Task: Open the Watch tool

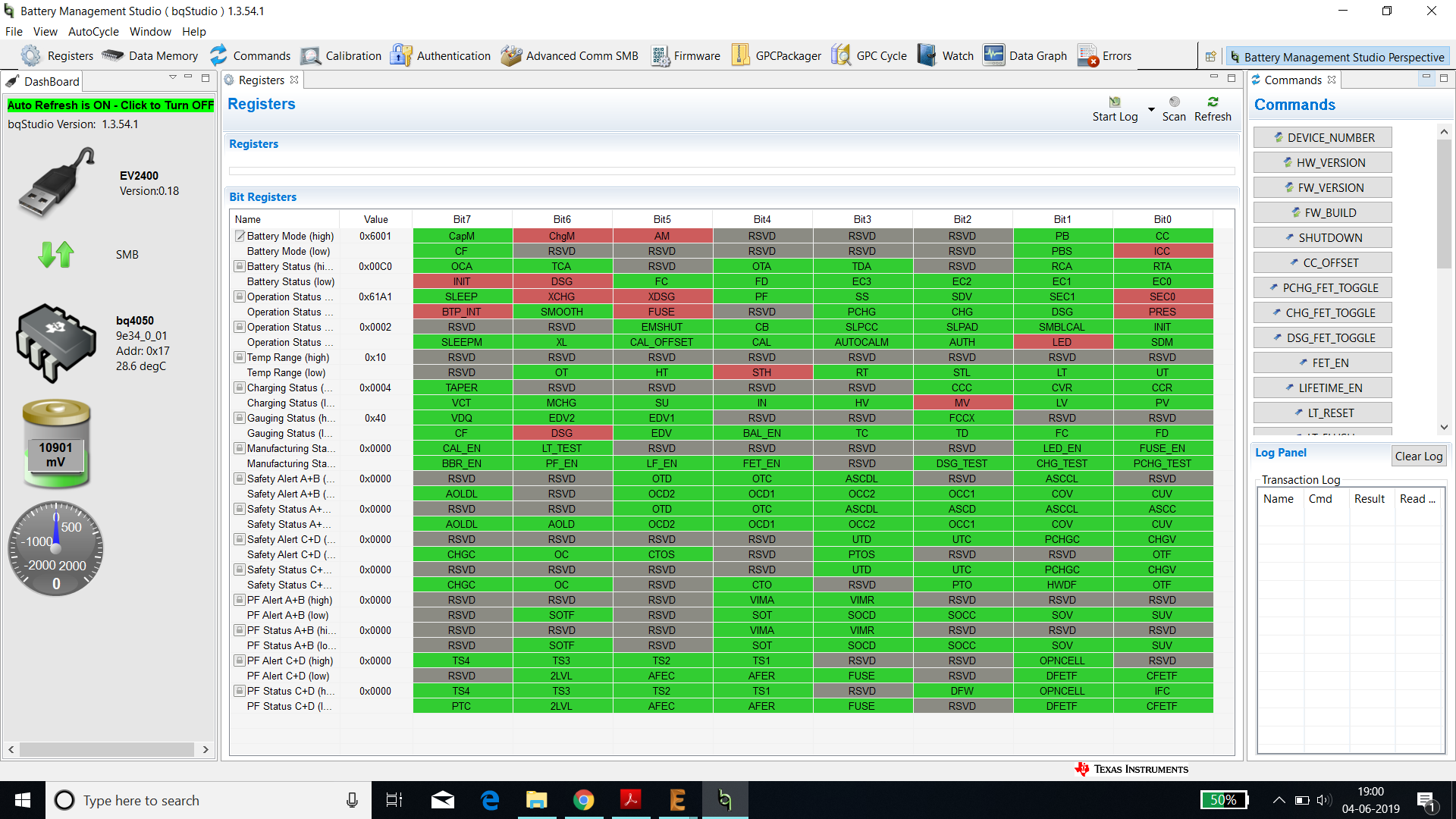Action: pos(946,55)
